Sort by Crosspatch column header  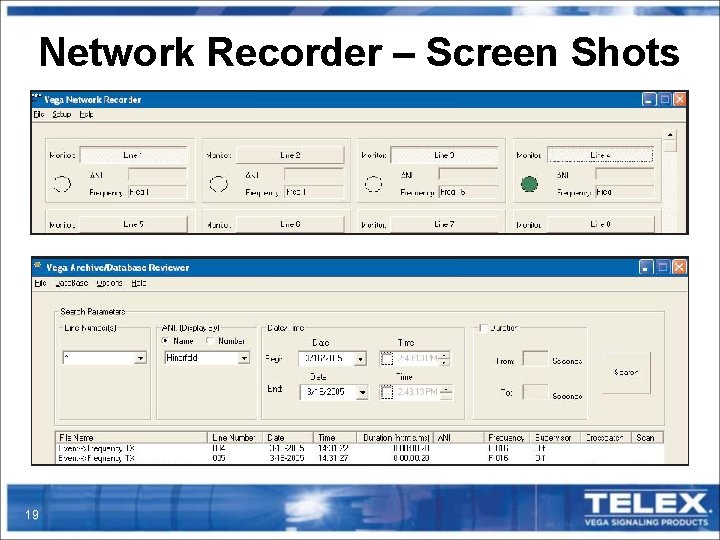point(606,438)
